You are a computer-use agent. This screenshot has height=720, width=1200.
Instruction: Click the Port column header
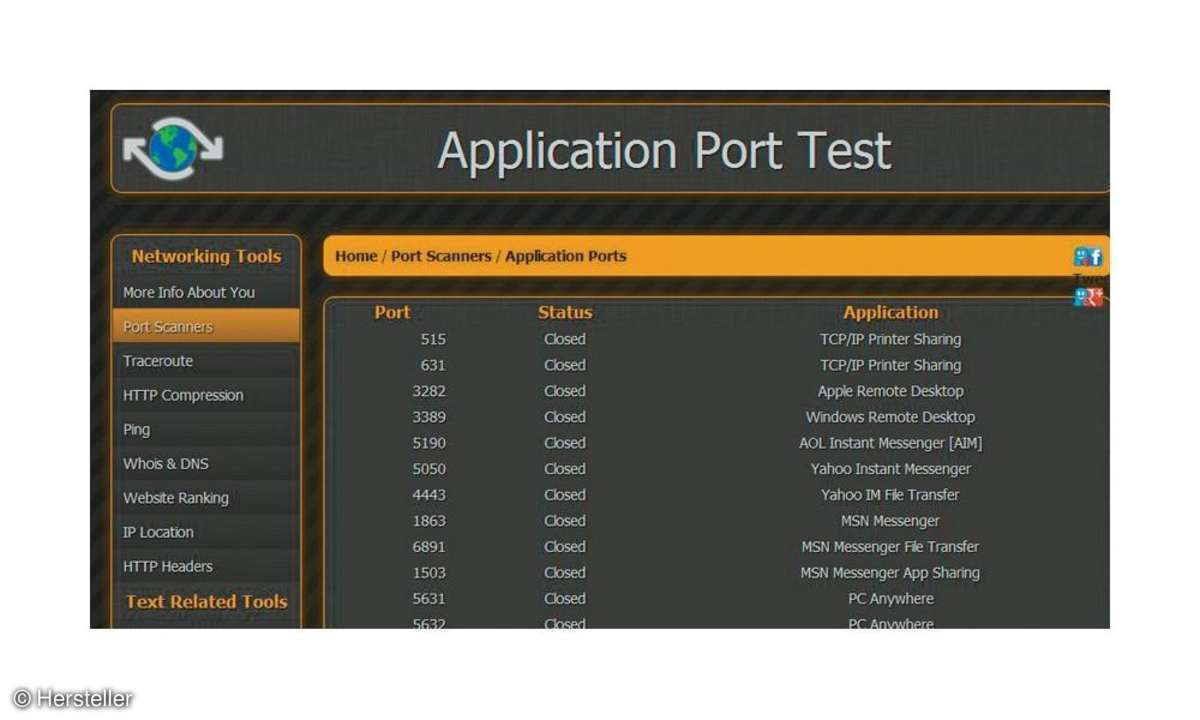pos(392,312)
